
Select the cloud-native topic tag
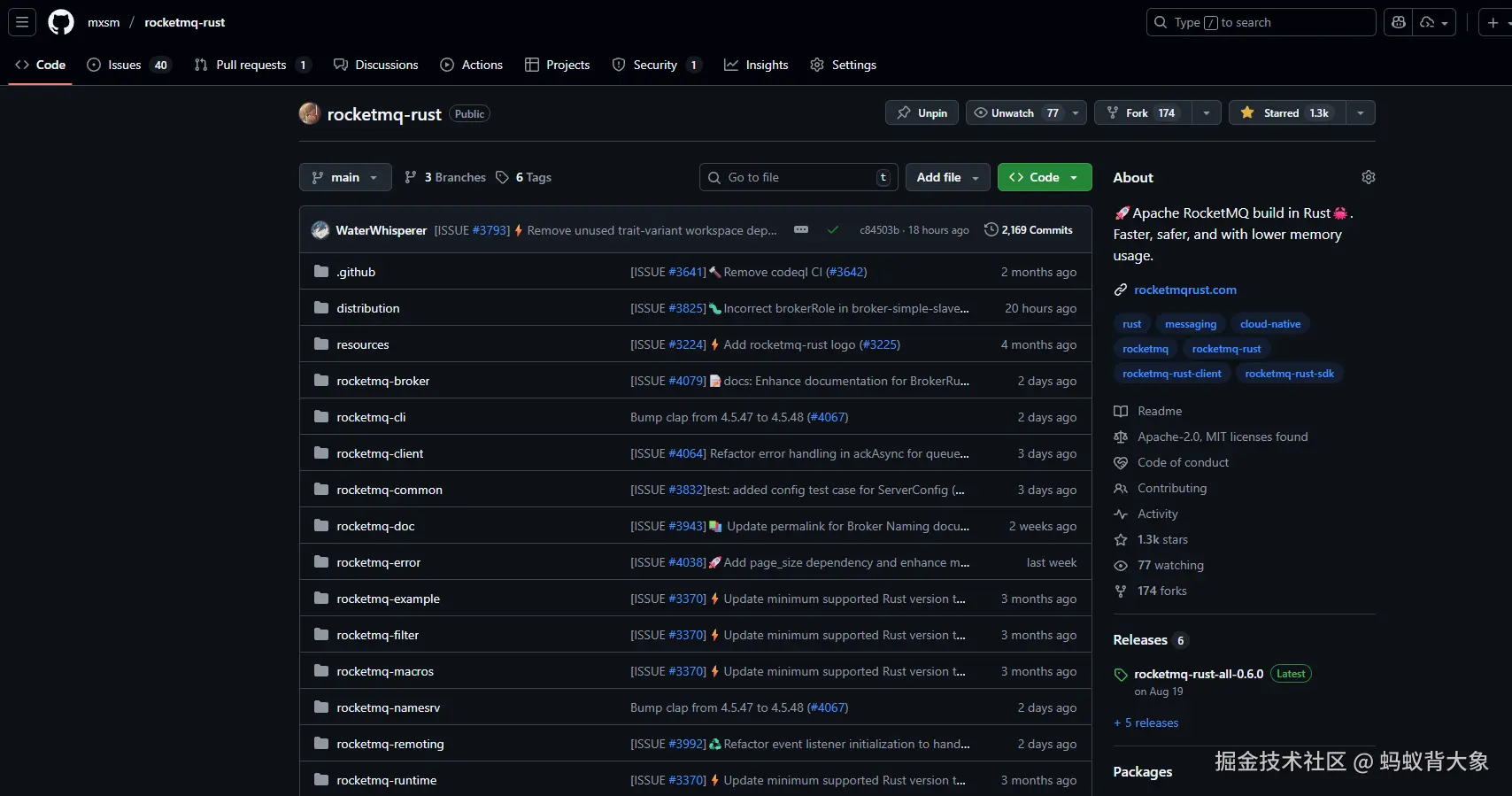tap(1269, 324)
